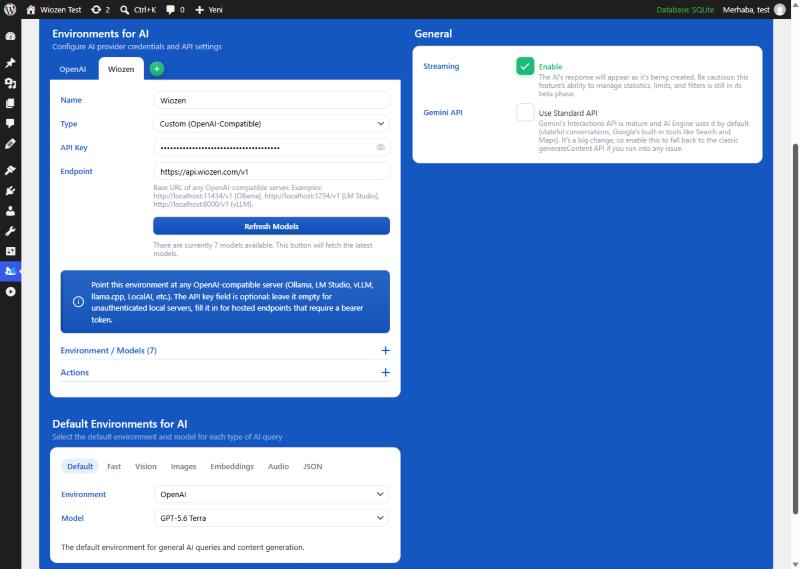The height and width of the screenshot is (569, 800).
Task: Click Endpoint field with https://api.wiozen.com/v1
Action: [x=271, y=171]
